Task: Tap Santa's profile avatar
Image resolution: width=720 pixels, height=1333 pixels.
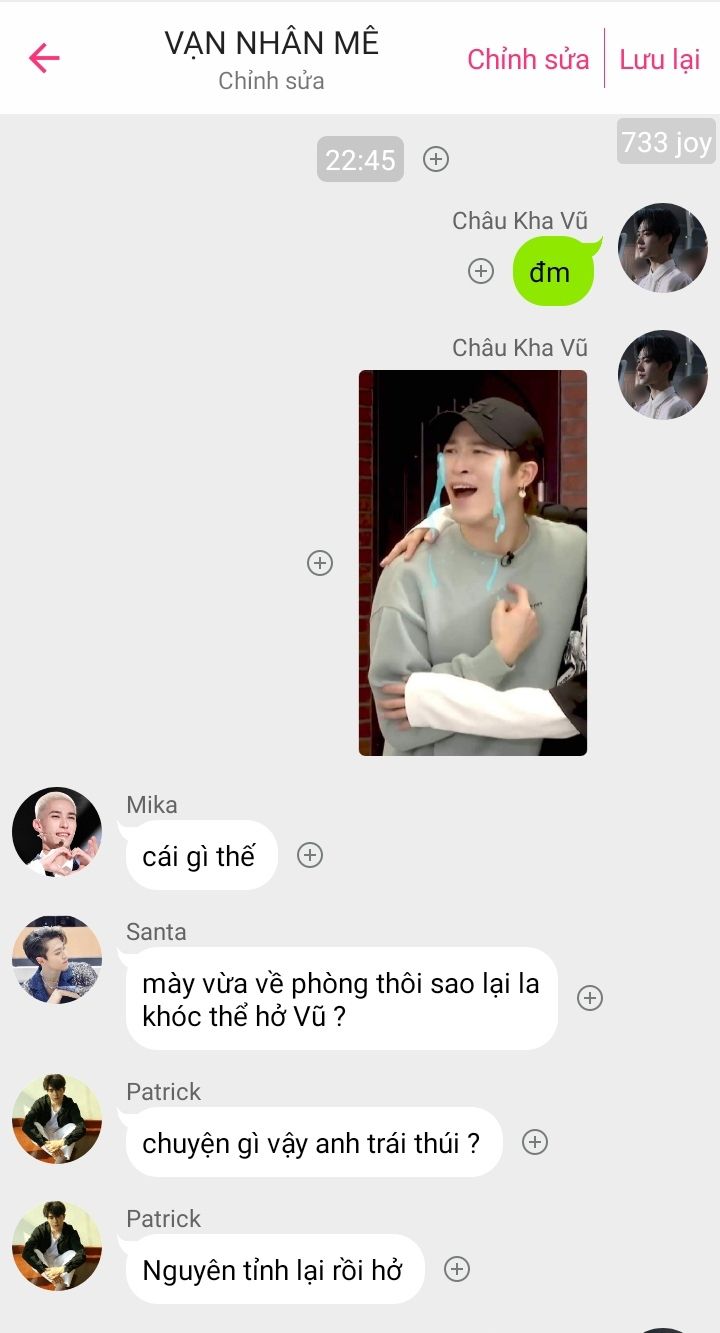Action: coord(57,959)
